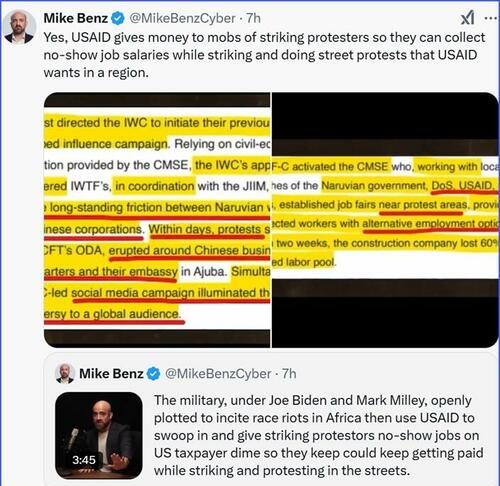The height and width of the screenshot is (486, 500).
Task: Open the @MikeBenzCyber handle in main tweet
Action: 182,18
